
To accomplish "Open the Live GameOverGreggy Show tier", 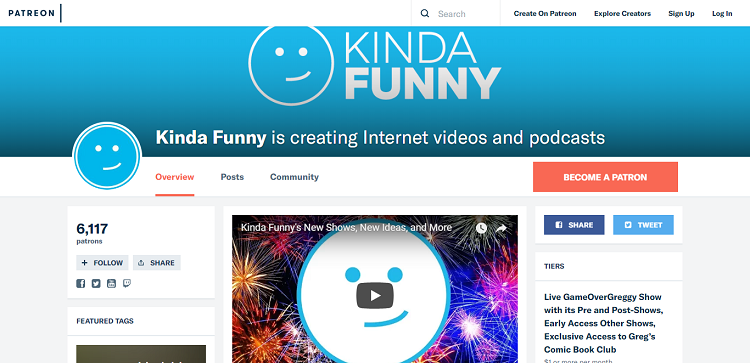I will click(603, 323).
